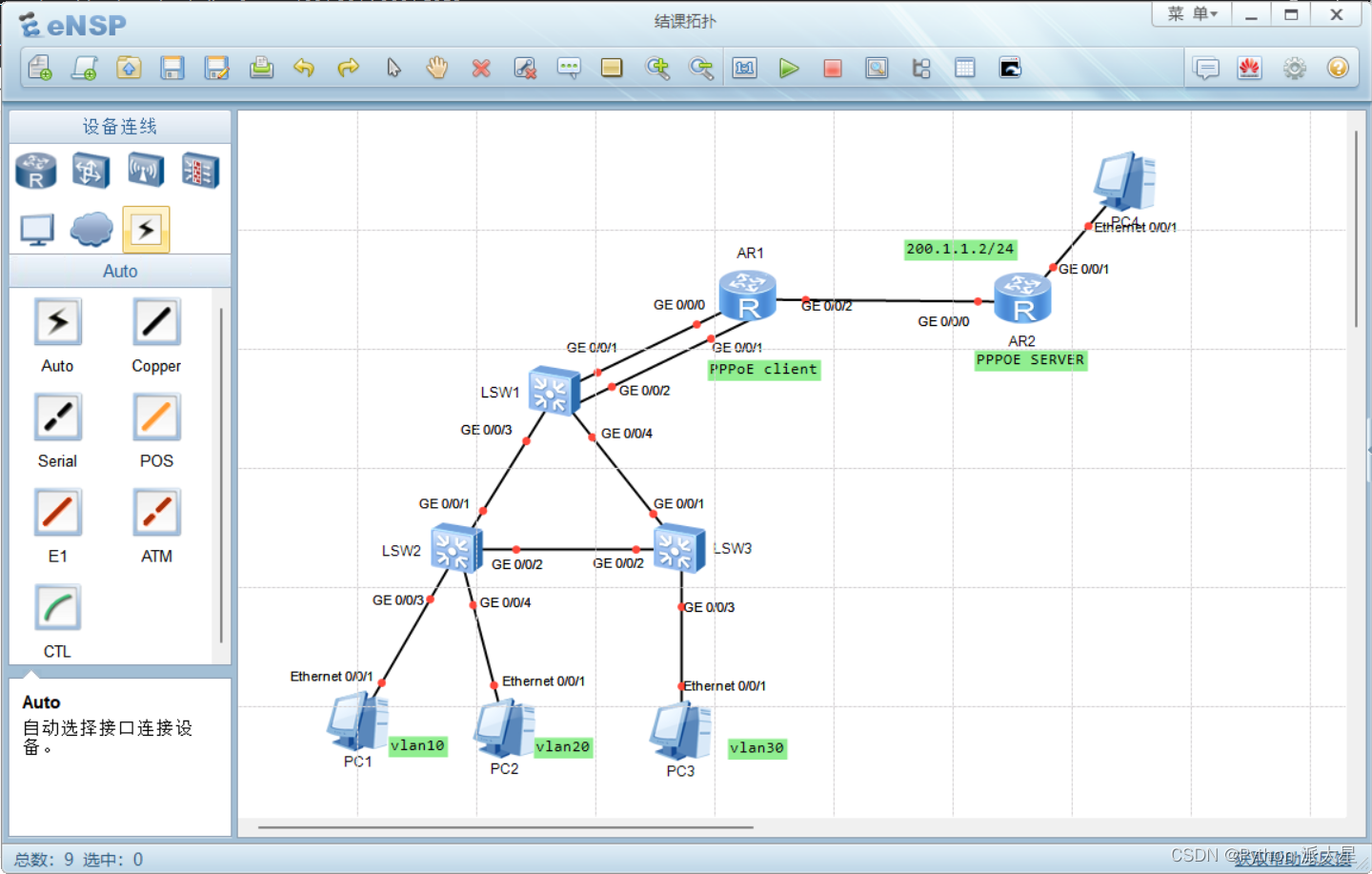Click the new sample topology icon

coord(85,68)
